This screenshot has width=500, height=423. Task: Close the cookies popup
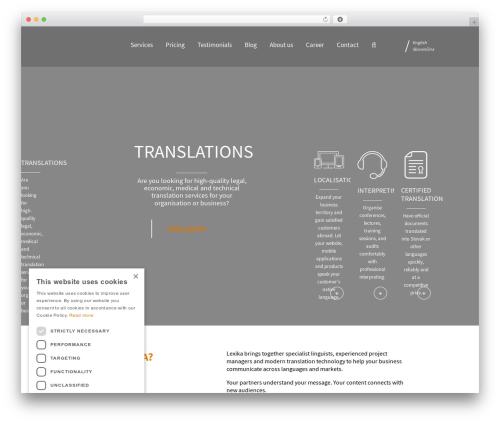[x=136, y=276]
